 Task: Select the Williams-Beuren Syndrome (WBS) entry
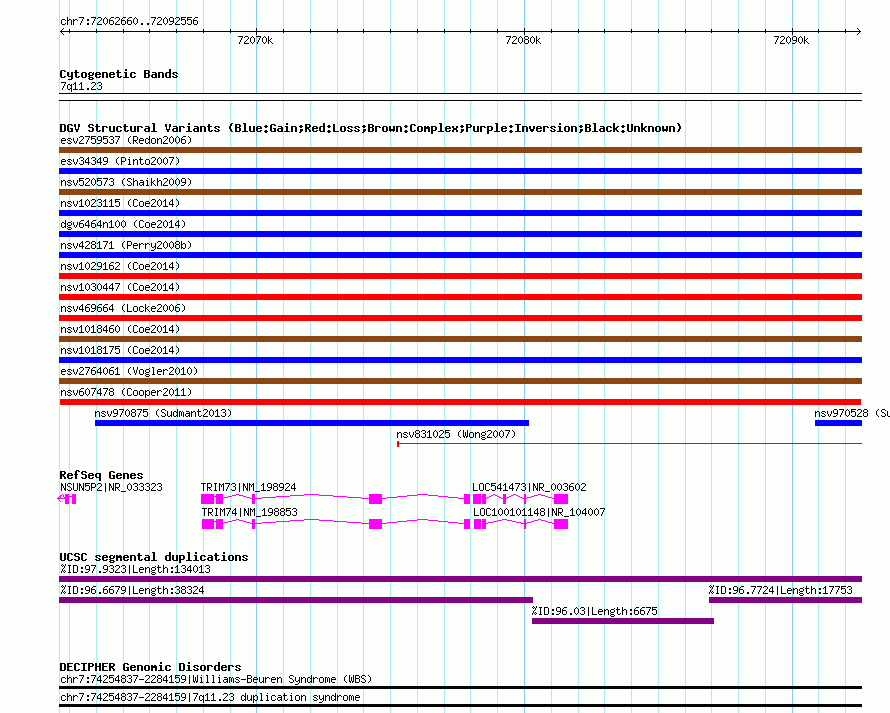(x=216, y=680)
